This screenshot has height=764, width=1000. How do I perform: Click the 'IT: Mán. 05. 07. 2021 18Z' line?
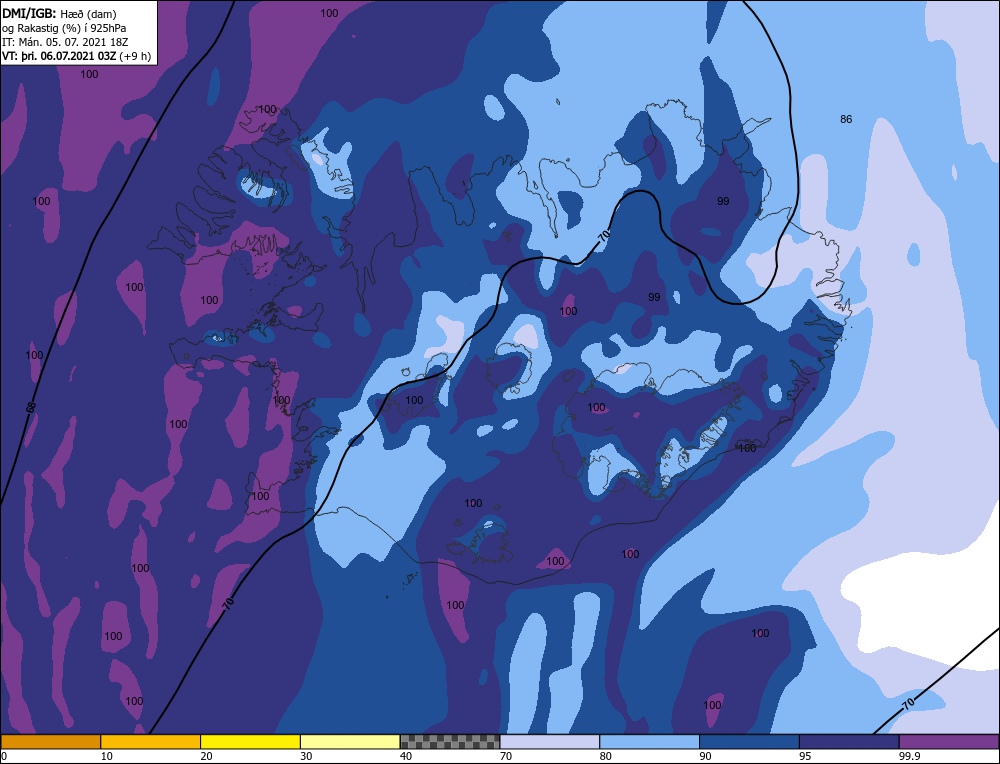pos(65,42)
